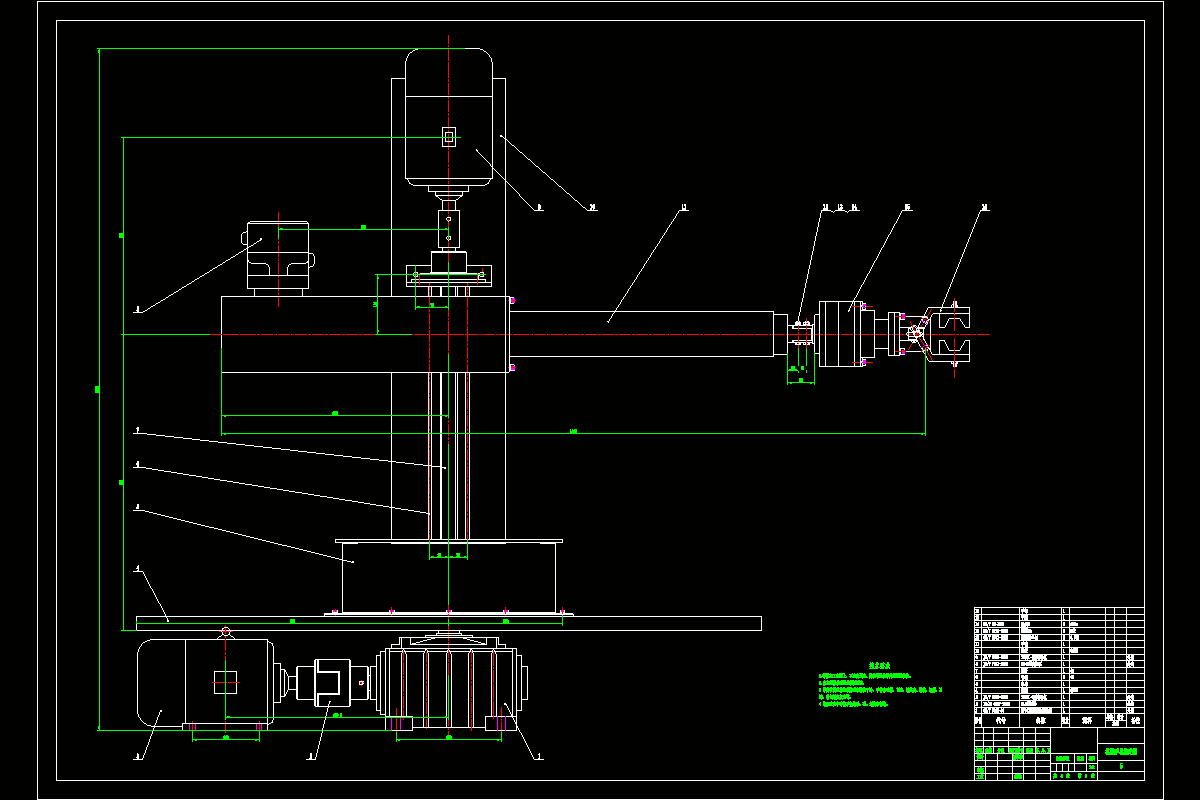Click the green technical requirements note block

click(x=880, y=685)
